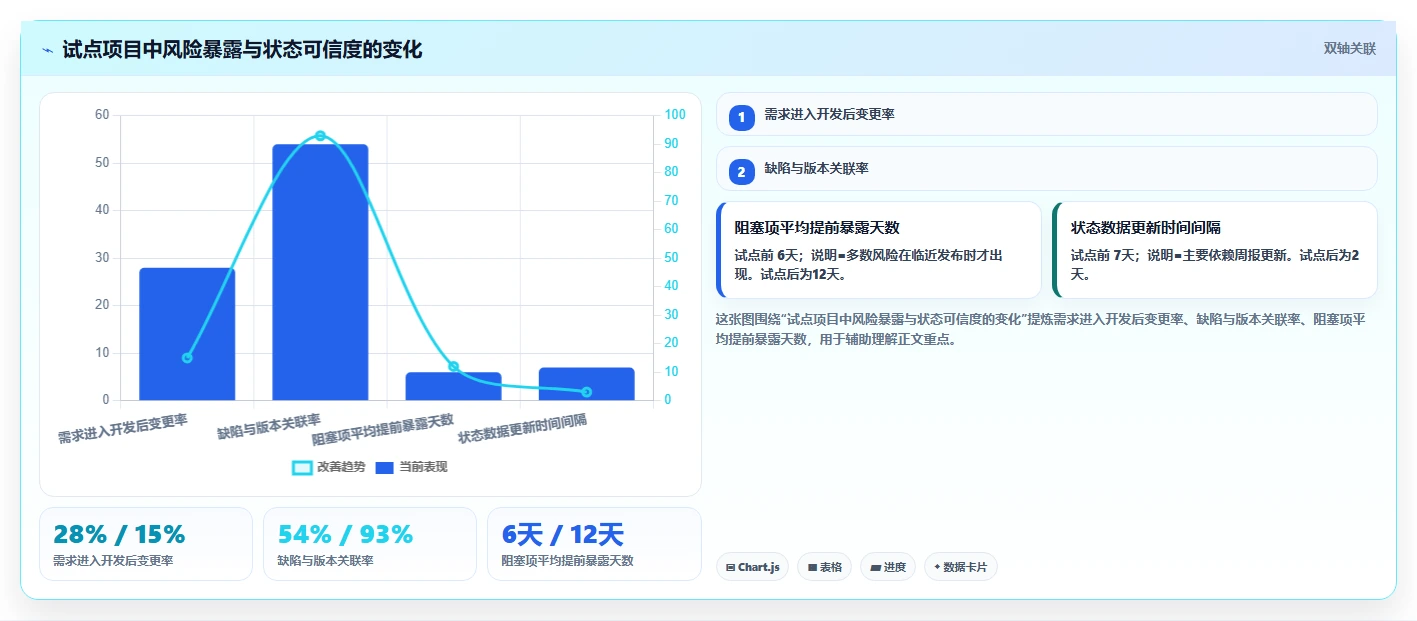Click the 双轴关联 label in header
This screenshot has width=1417, height=621.
[x=1350, y=49]
